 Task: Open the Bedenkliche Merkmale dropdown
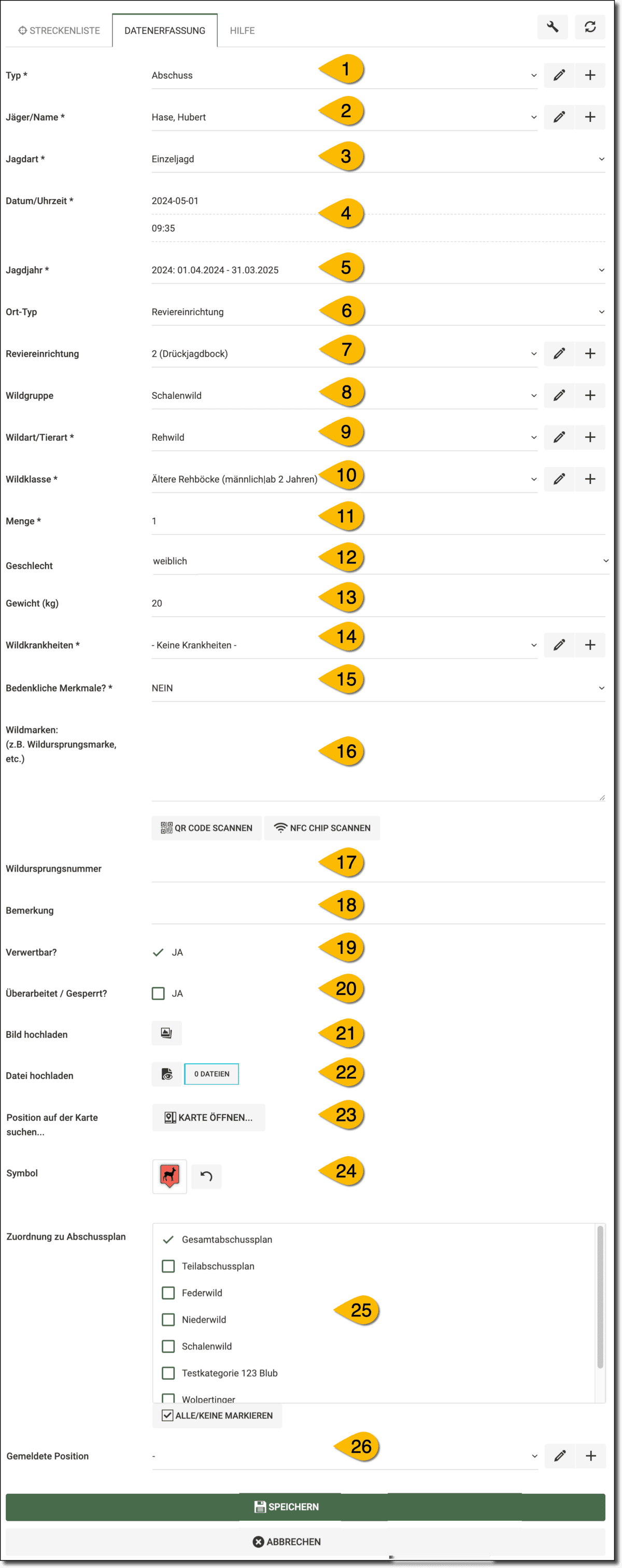[x=377, y=688]
